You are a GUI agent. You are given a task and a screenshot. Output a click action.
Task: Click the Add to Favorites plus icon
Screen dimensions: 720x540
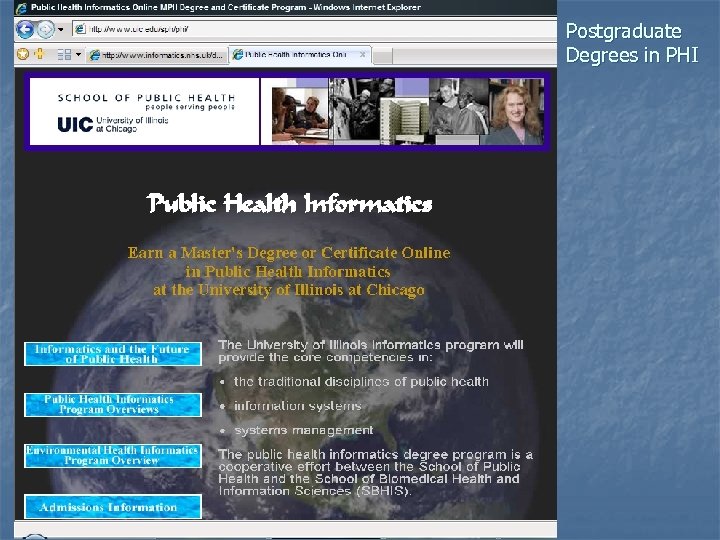pos(39,54)
